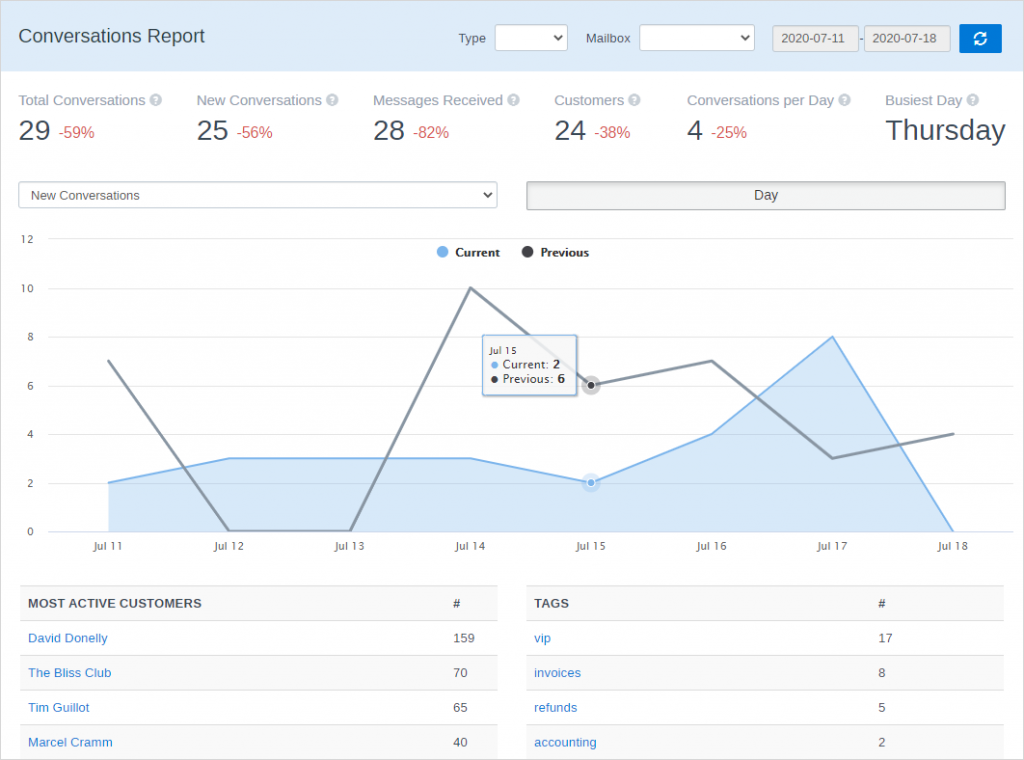Open the Total Conversations help tooltip
1024x760 pixels.
point(156,100)
